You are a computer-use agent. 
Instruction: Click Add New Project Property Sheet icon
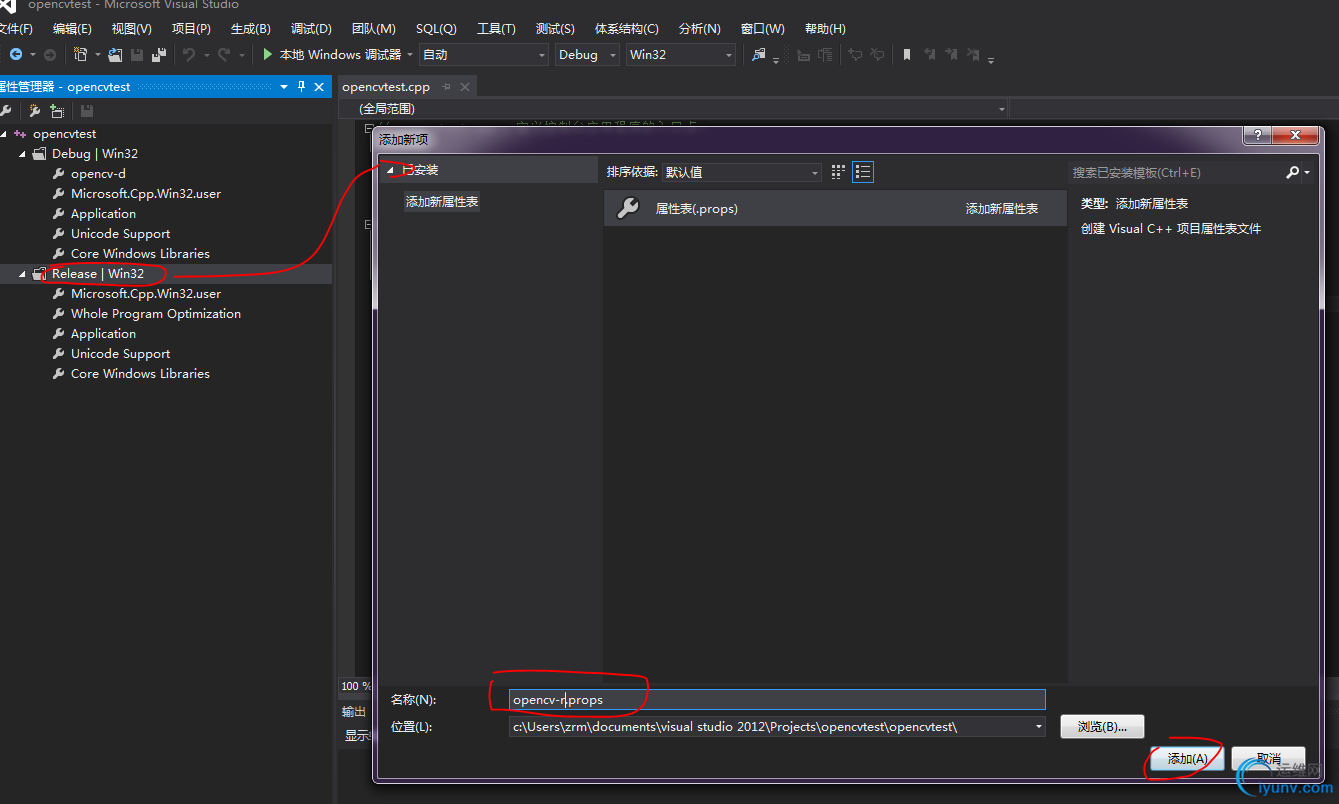click(x=35, y=111)
